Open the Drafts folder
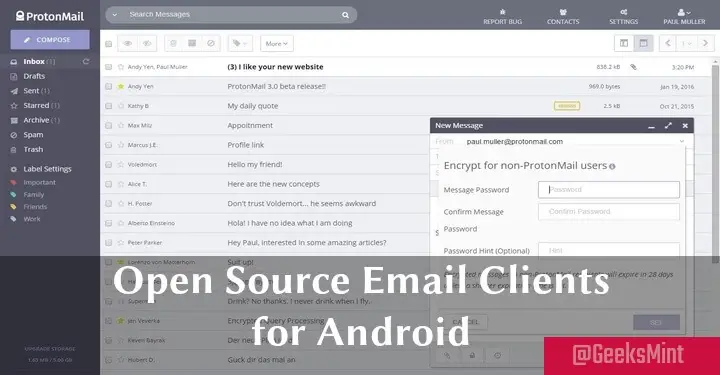Screen dimensions: 720x375 34,76
